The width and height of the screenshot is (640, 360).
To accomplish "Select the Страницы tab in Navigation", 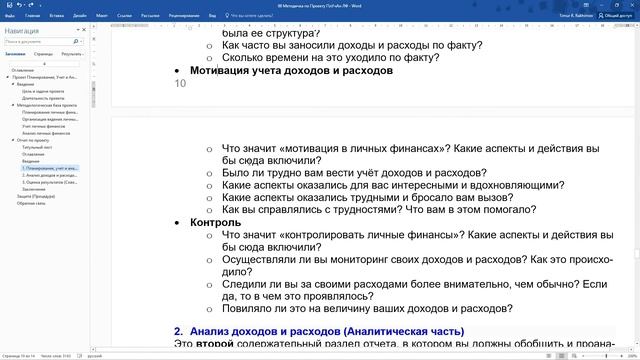I will [43, 54].
